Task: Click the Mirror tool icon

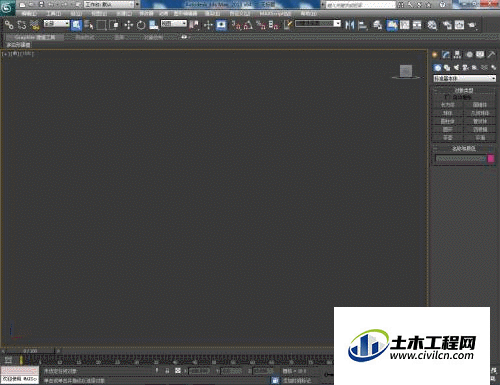Action: click(x=350, y=25)
